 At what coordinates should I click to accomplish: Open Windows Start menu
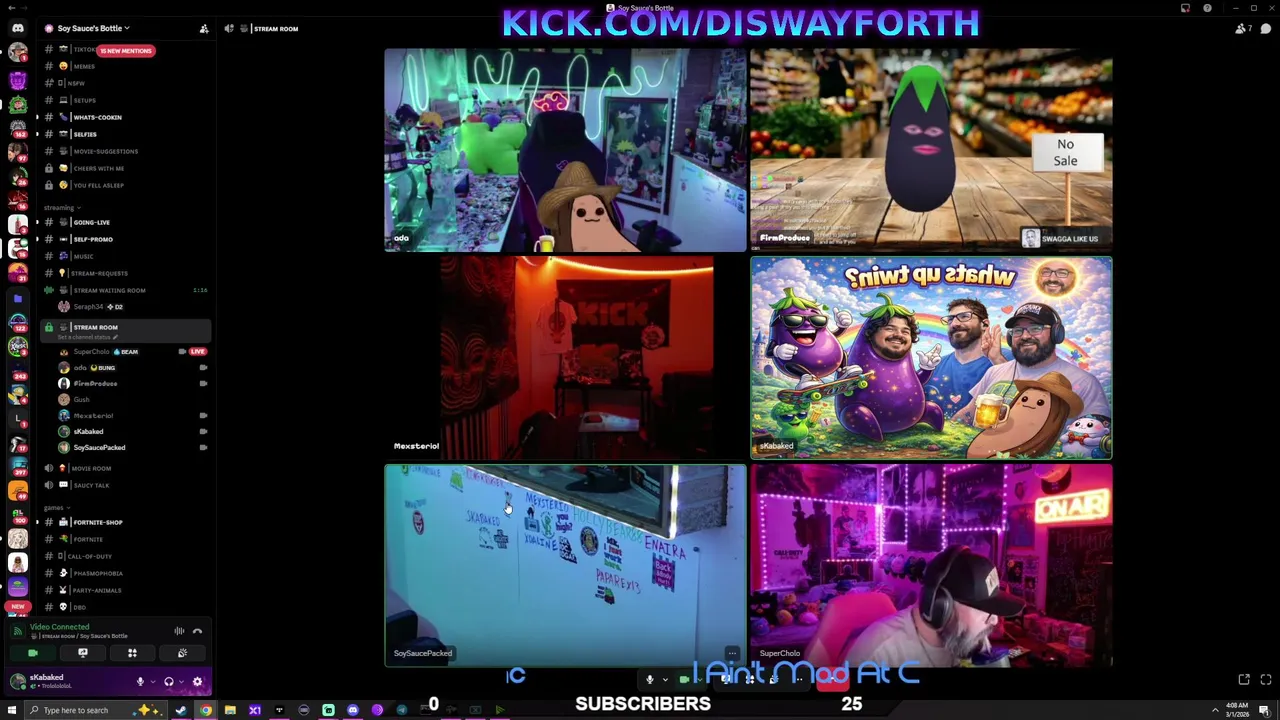[x=10, y=710]
